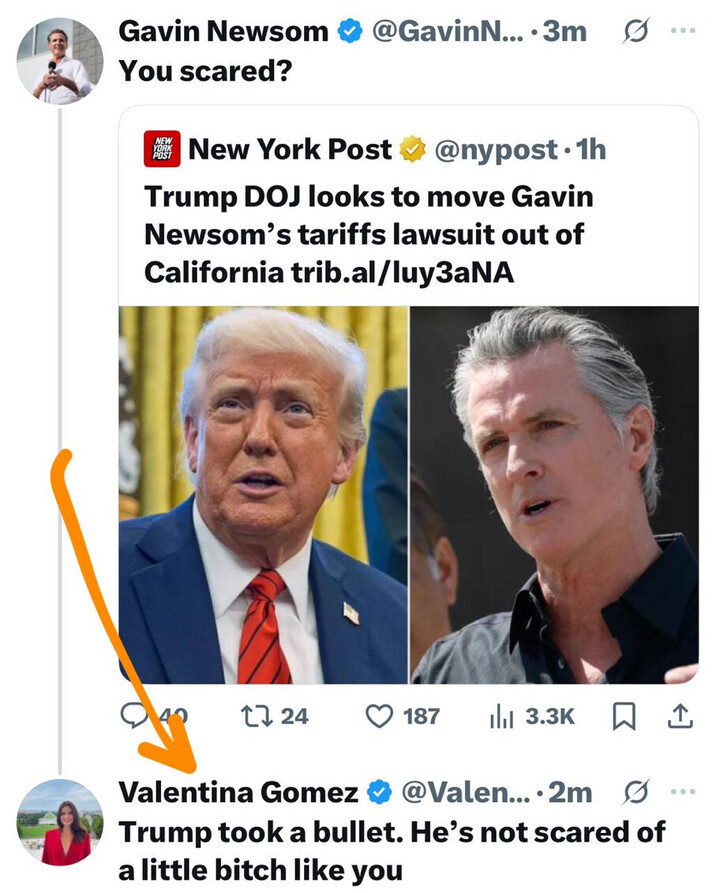Open Gavin Newsom's profile picture

tap(60, 61)
